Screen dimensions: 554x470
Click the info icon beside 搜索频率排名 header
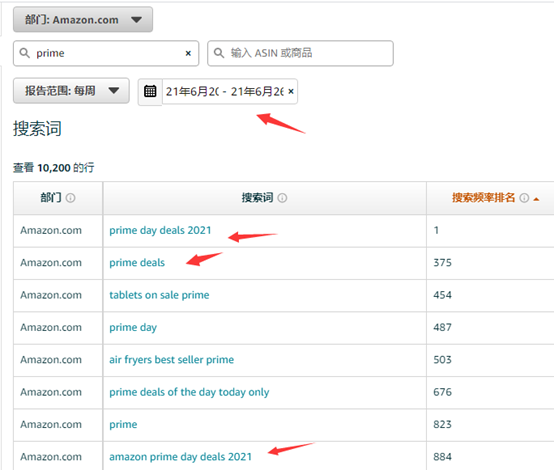tap(524, 198)
